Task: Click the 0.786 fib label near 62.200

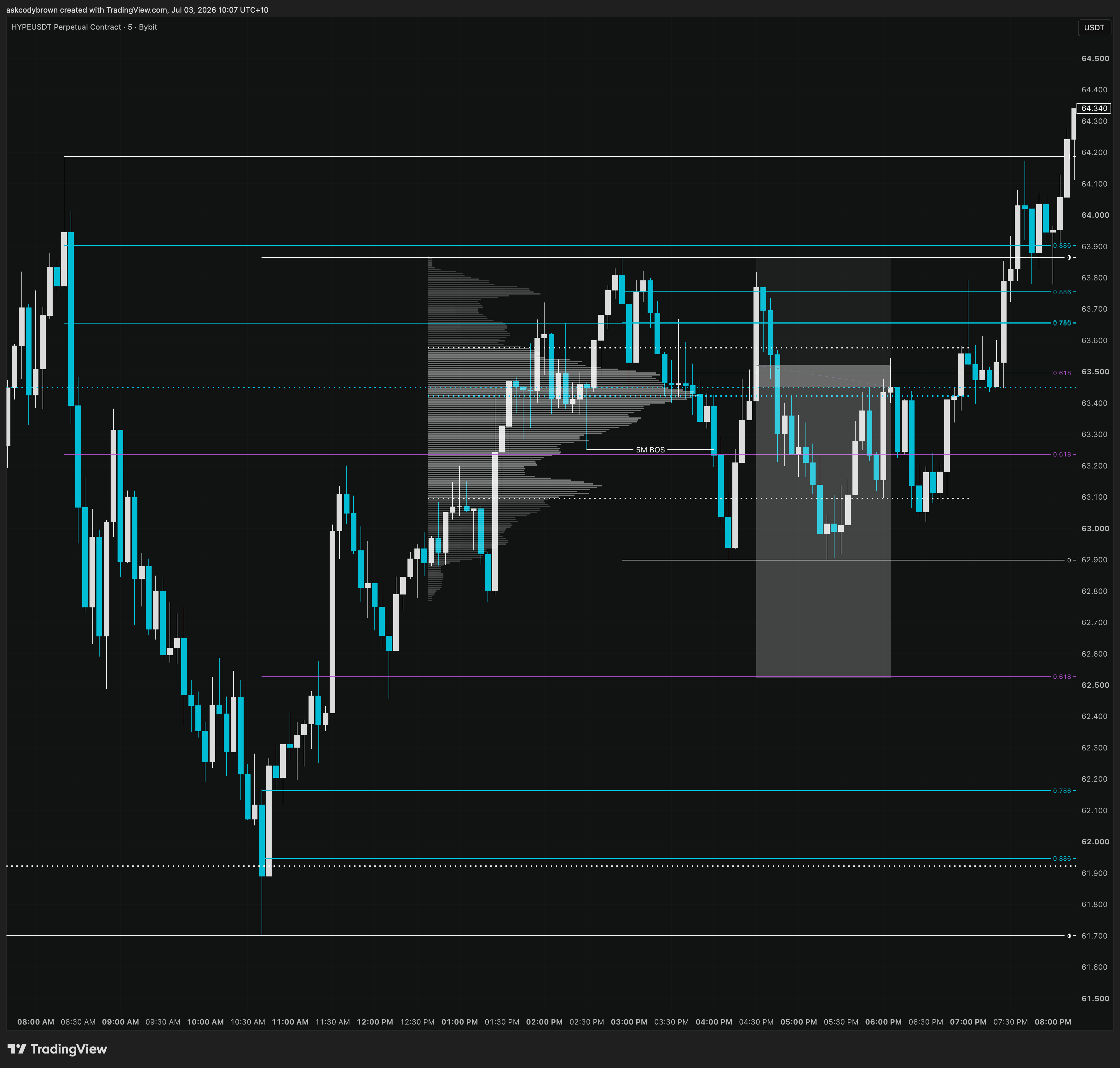Action: [1062, 791]
